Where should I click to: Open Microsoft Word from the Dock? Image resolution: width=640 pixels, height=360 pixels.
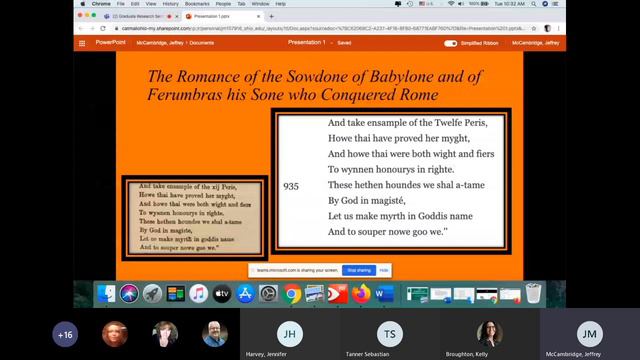tap(384, 294)
